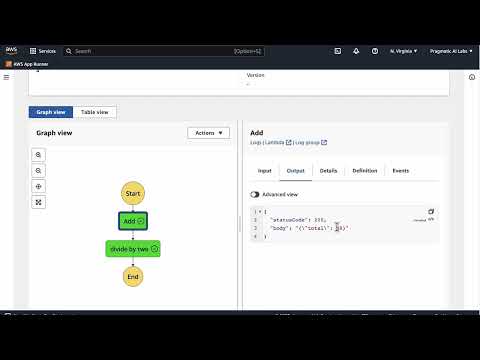Image resolution: width=480 pixels, height=360 pixels.
Task: Click the "body" line in output JSON
Action: pyautogui.click(x=309, y=228)
